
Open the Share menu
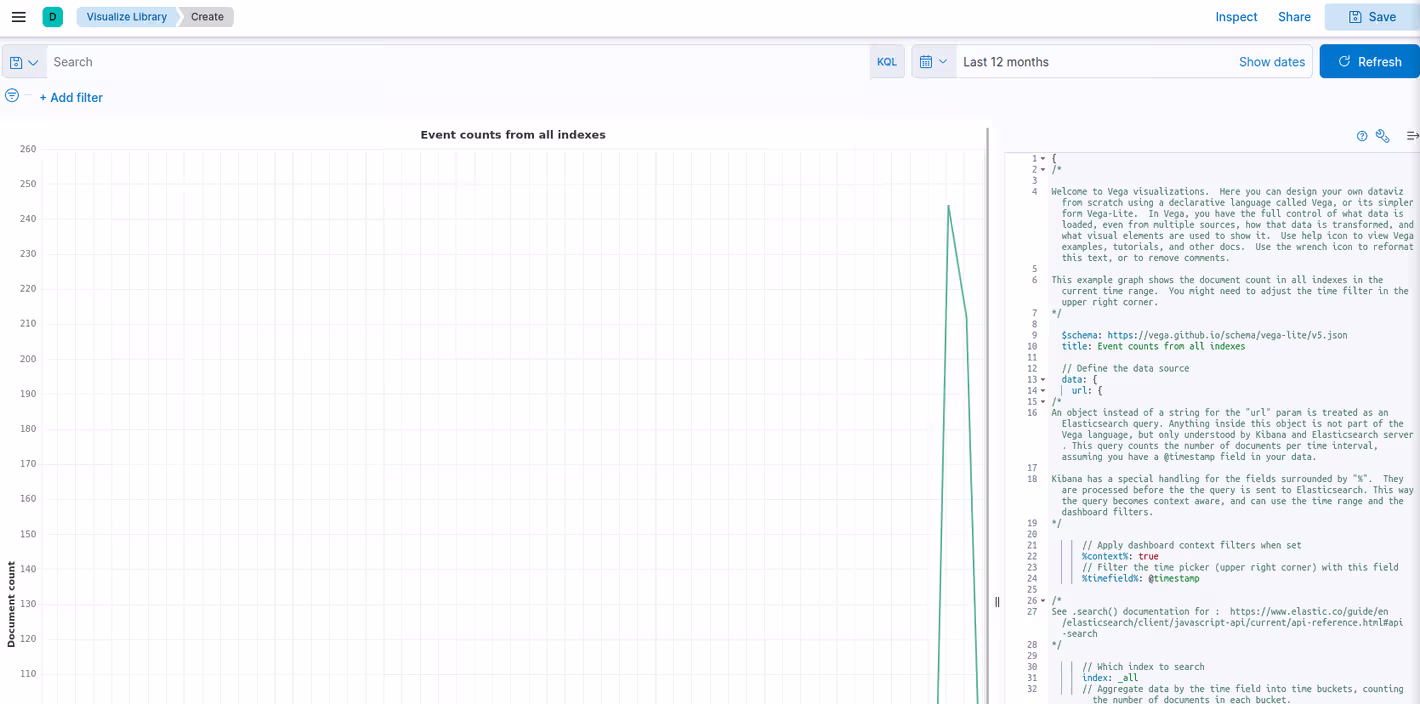pos(1294,17)
